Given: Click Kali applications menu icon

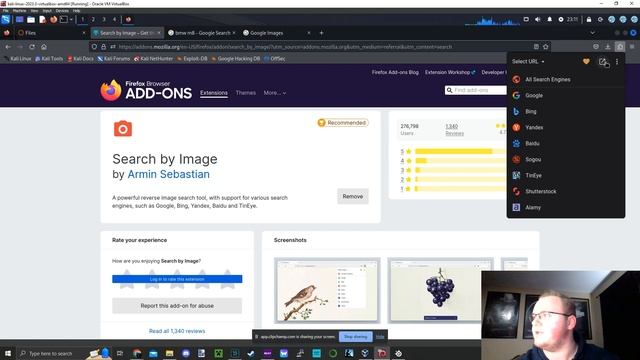Looking at the screenshot, I should pos(6,19).
